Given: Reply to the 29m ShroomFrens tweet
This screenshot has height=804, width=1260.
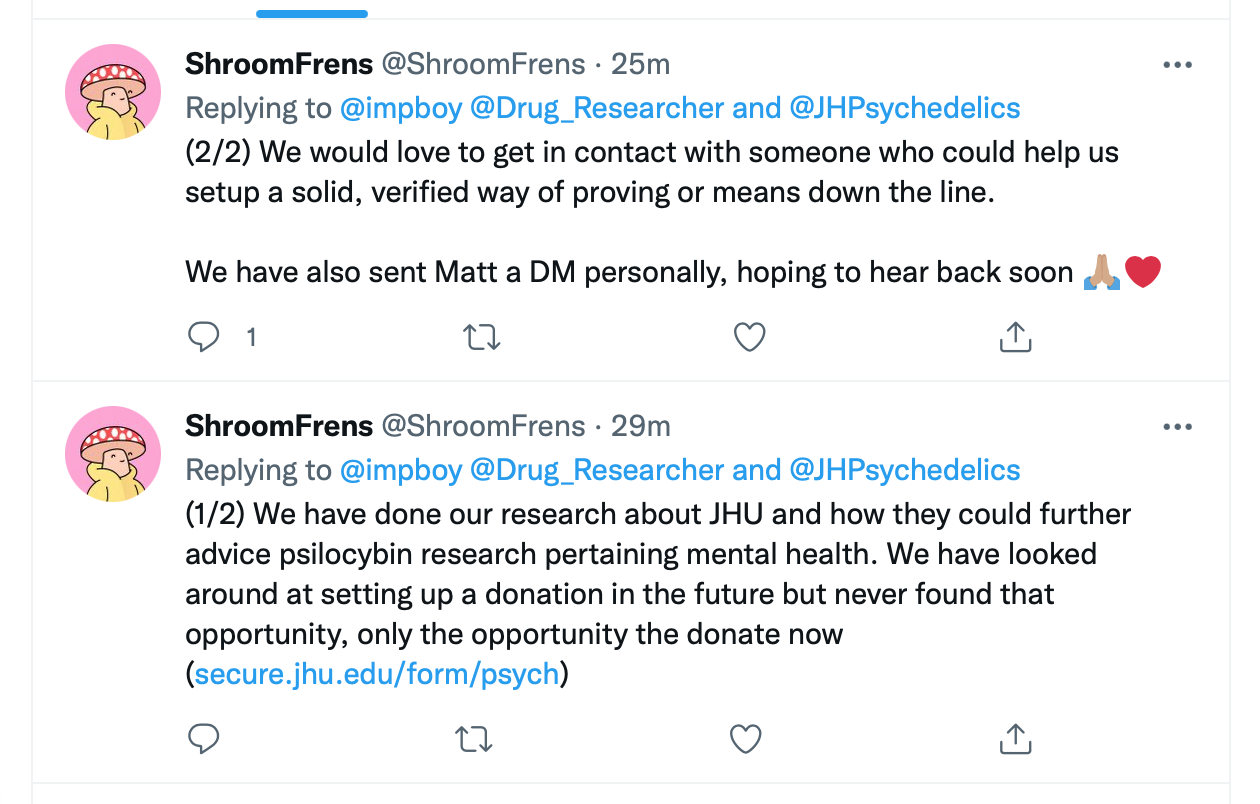Looking at the screenshot, I should (204, 739).
